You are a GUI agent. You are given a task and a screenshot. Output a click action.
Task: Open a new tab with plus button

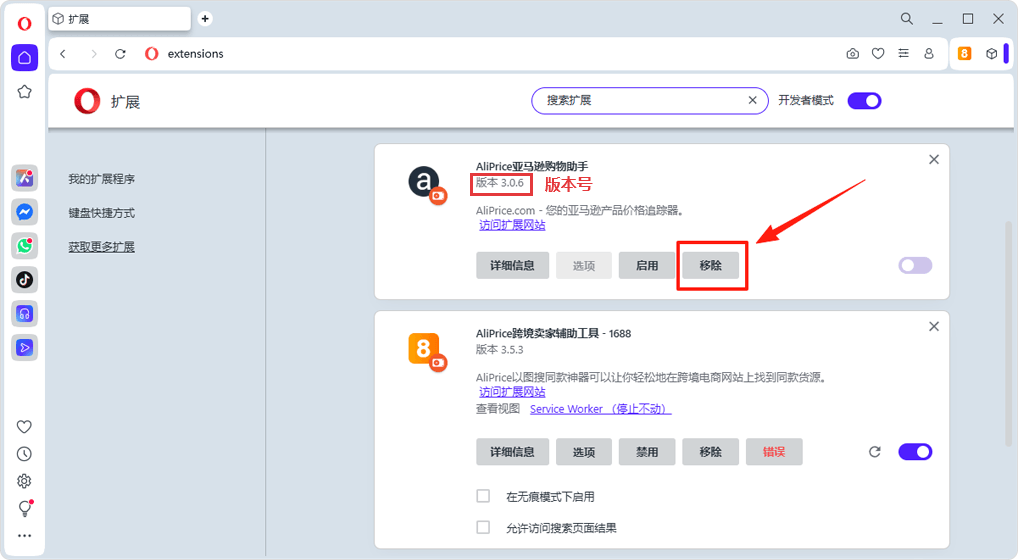205,18
